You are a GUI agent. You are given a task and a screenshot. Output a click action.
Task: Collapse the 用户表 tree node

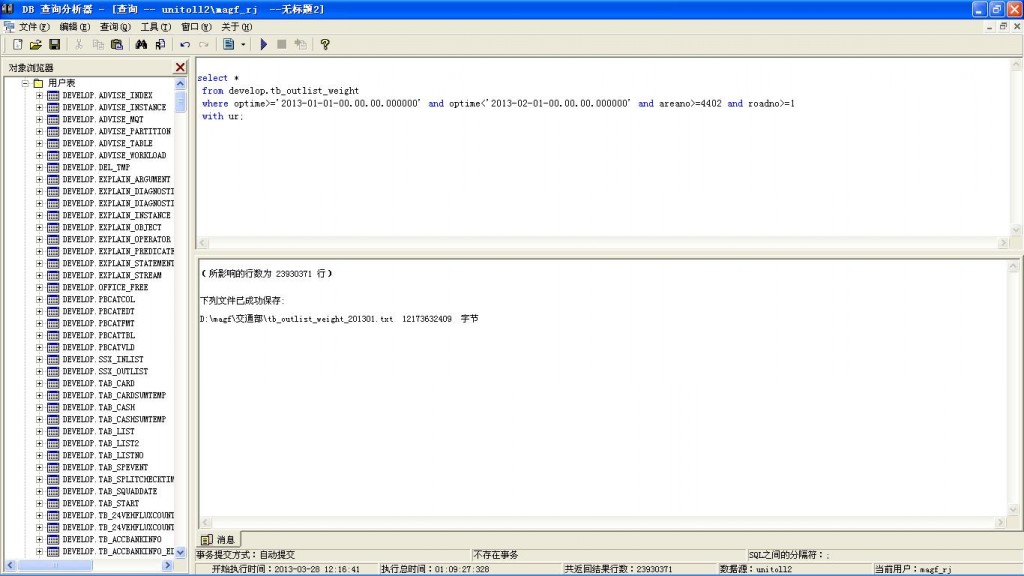(25, 83)
